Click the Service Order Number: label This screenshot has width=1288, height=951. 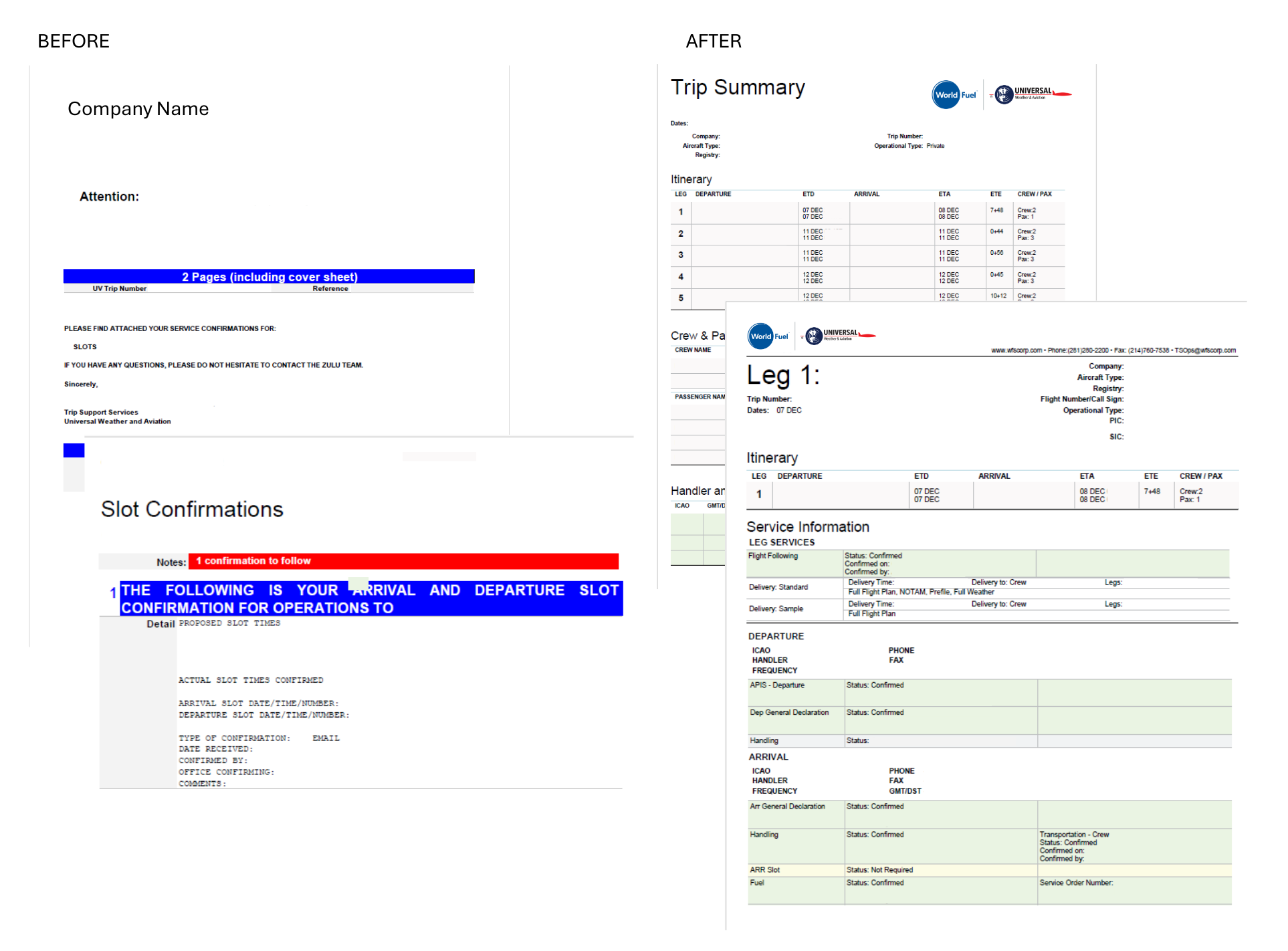[1077, 883]
